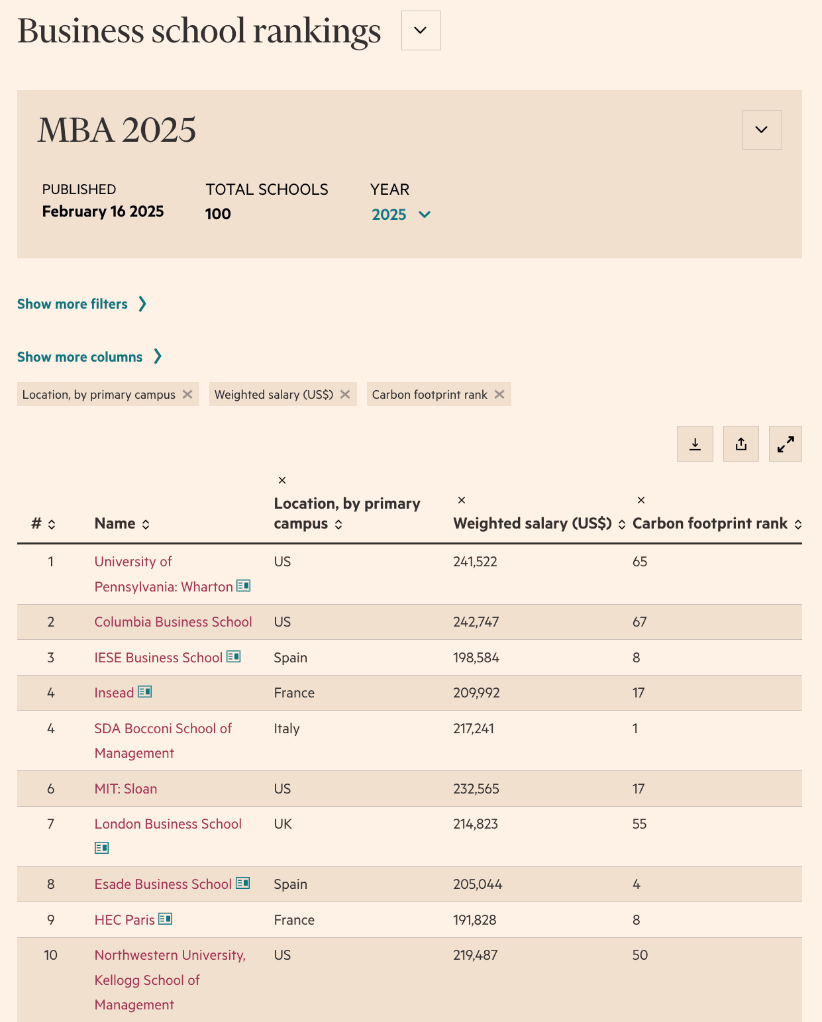Open profile icon beside Esade Business School
This screenshot has width=822, height=1022.
click(243, 884)
